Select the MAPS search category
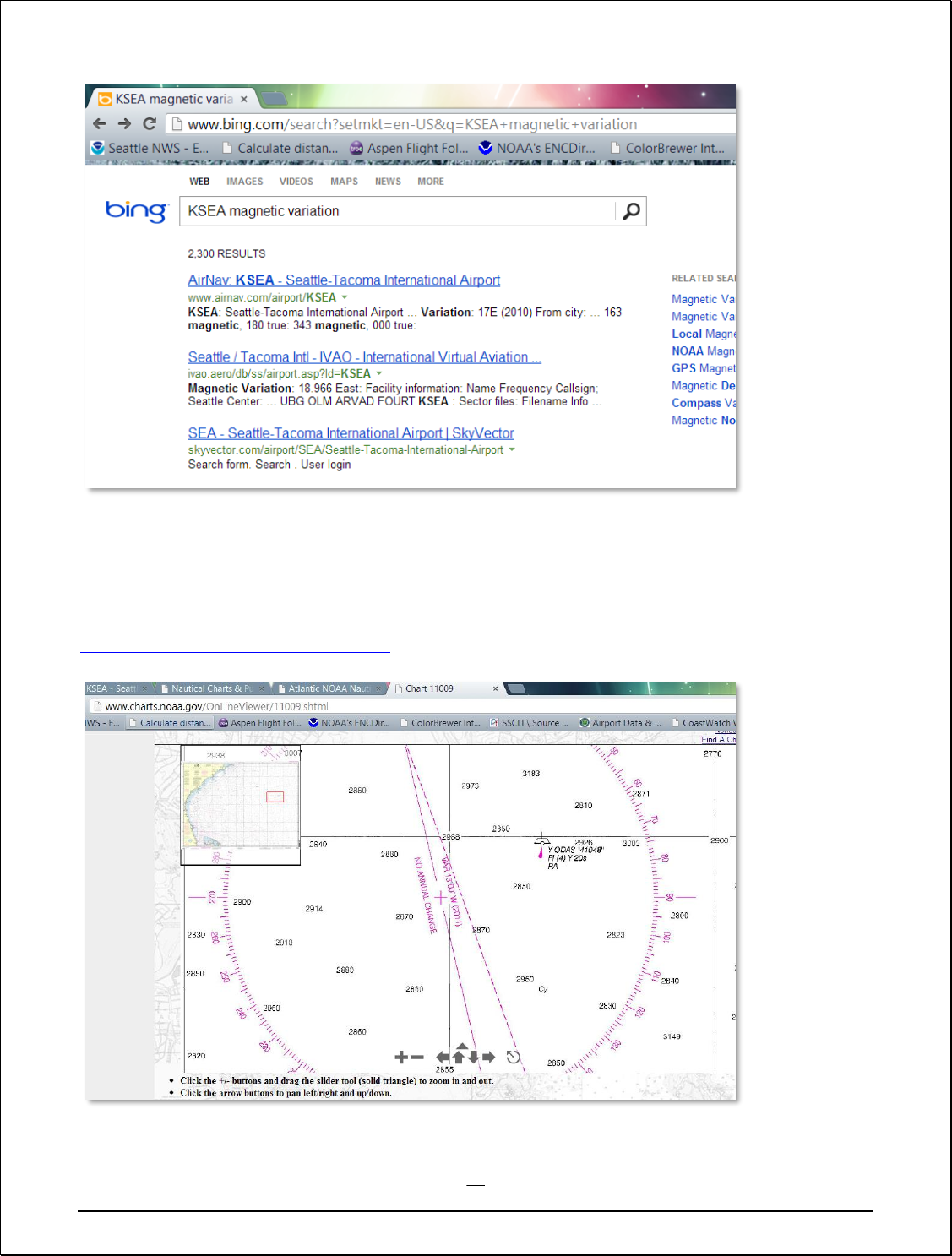The width and height of the screenshot is (952, 1256). pyautogui.click(x=344, y=182)
